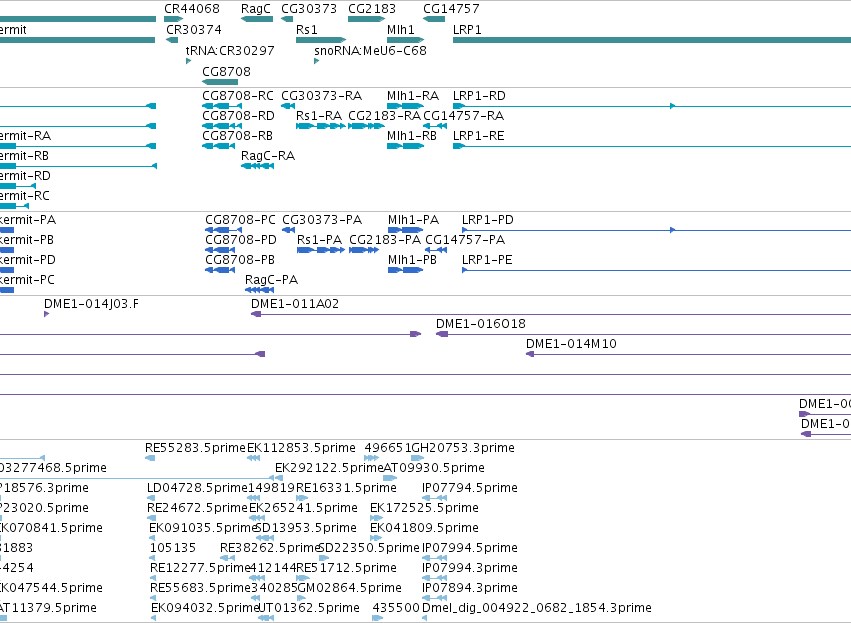This screenshot has height=623, width=851.
Task: Select EST RE55283.5prime label
Action: [x=195, y=448]
